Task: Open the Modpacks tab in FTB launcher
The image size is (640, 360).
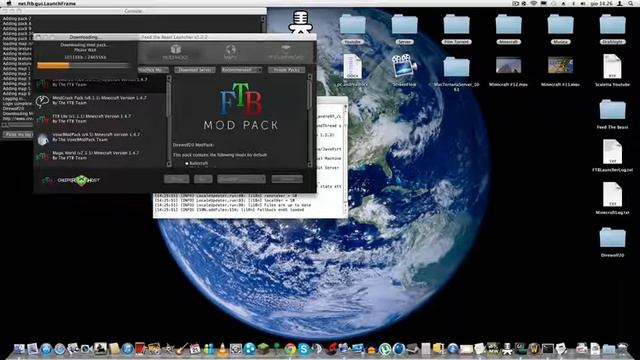Action: tap(175, 52)
